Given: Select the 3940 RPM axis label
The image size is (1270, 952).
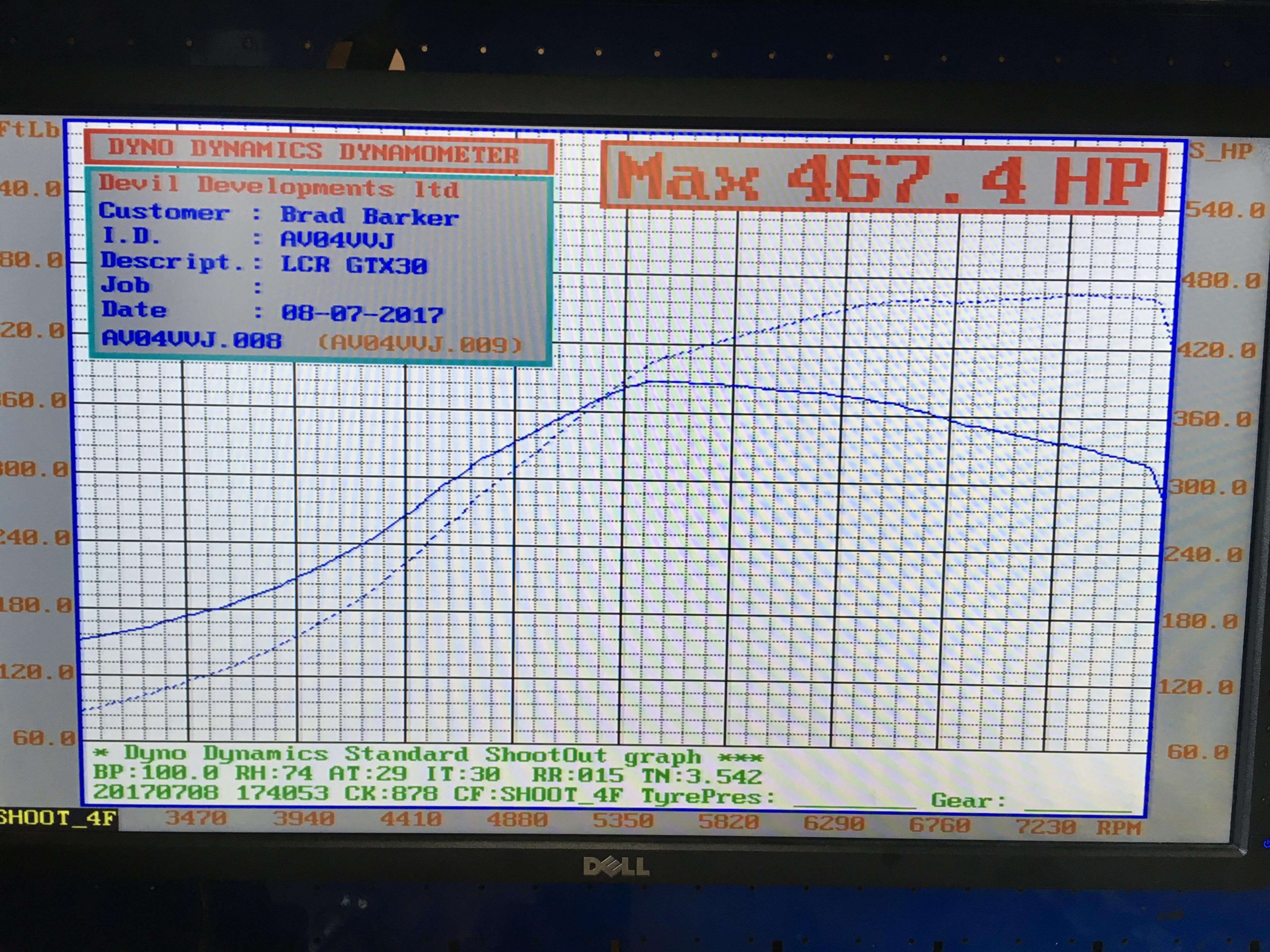Looking at the screenshot, I should click(x=303, y=819).
